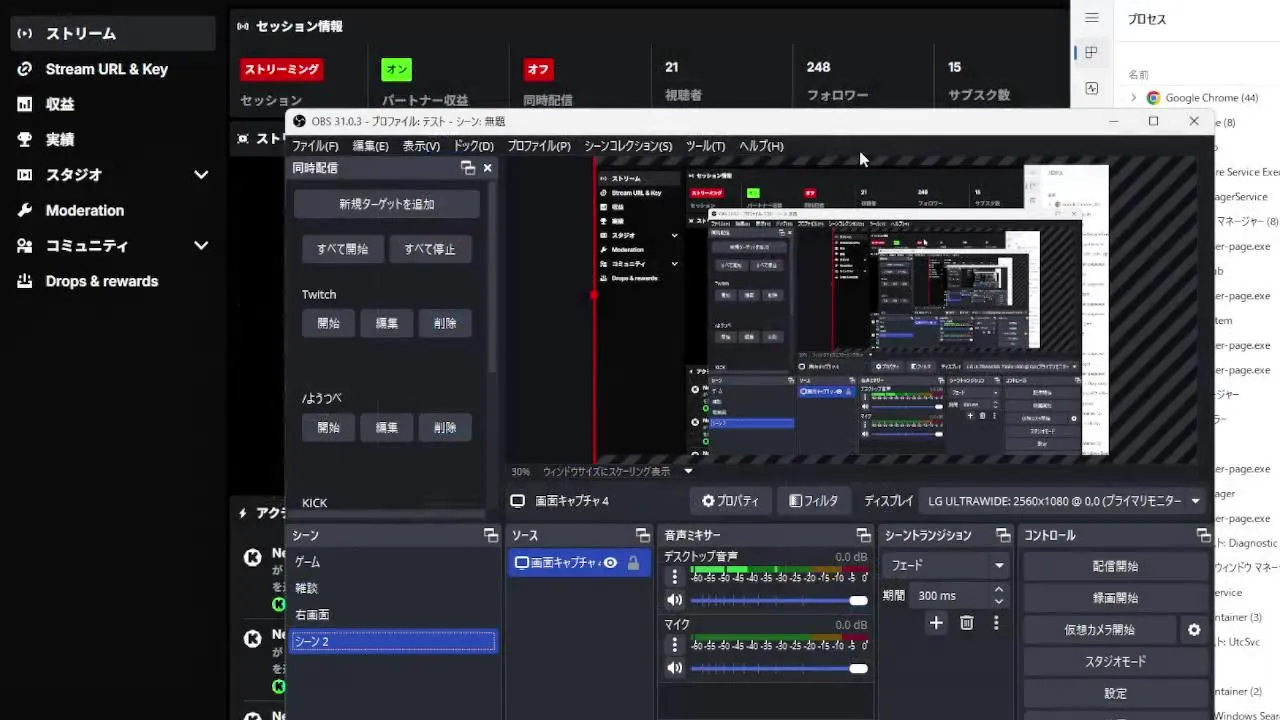The width and height of the screenshot is (1280, 720).
Task: Open Stream URL & Key in sidebar
Action: click(108, 69)
